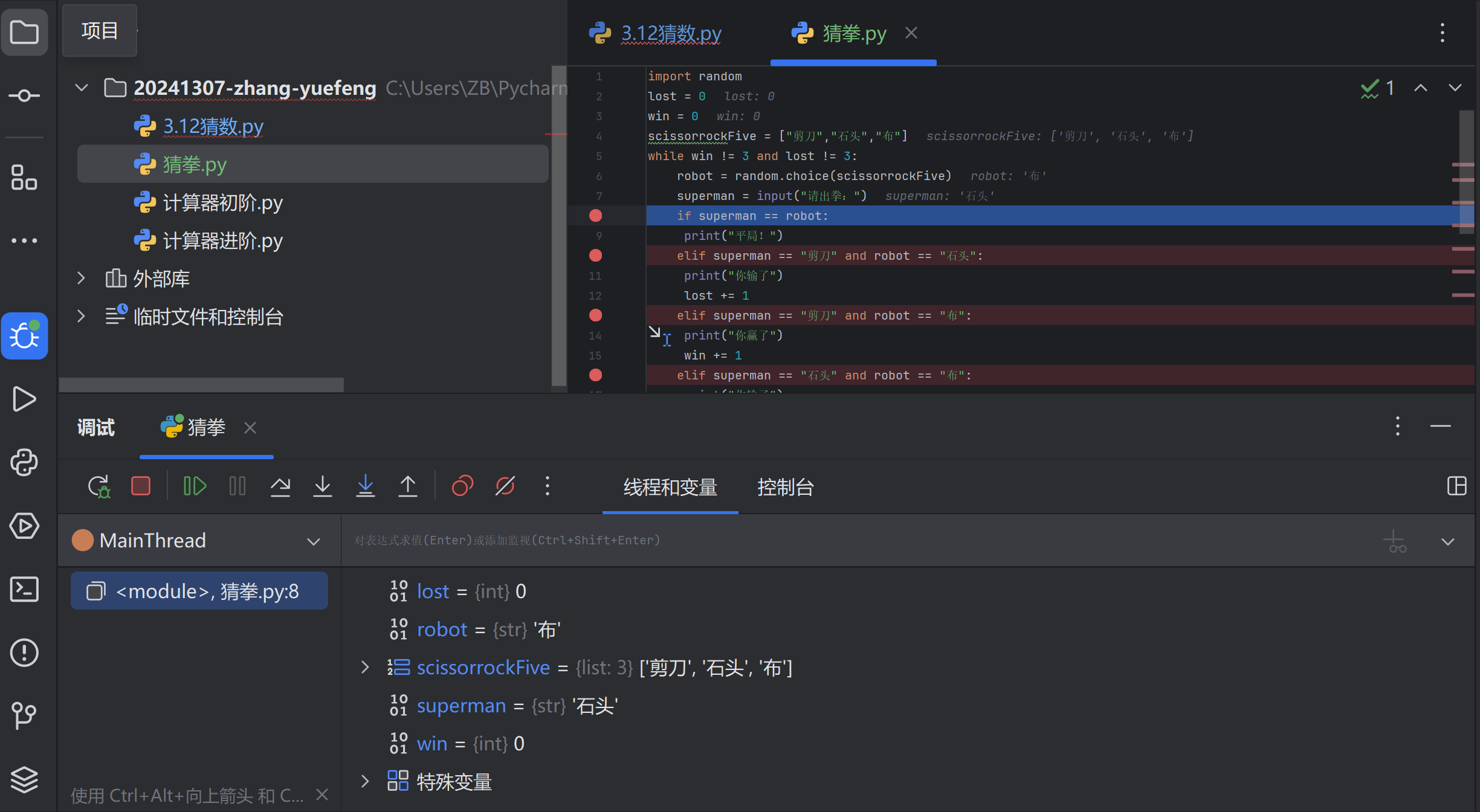
Task: Open 计算器初阶.py in project tree
Action: click(x=222, y=202)
